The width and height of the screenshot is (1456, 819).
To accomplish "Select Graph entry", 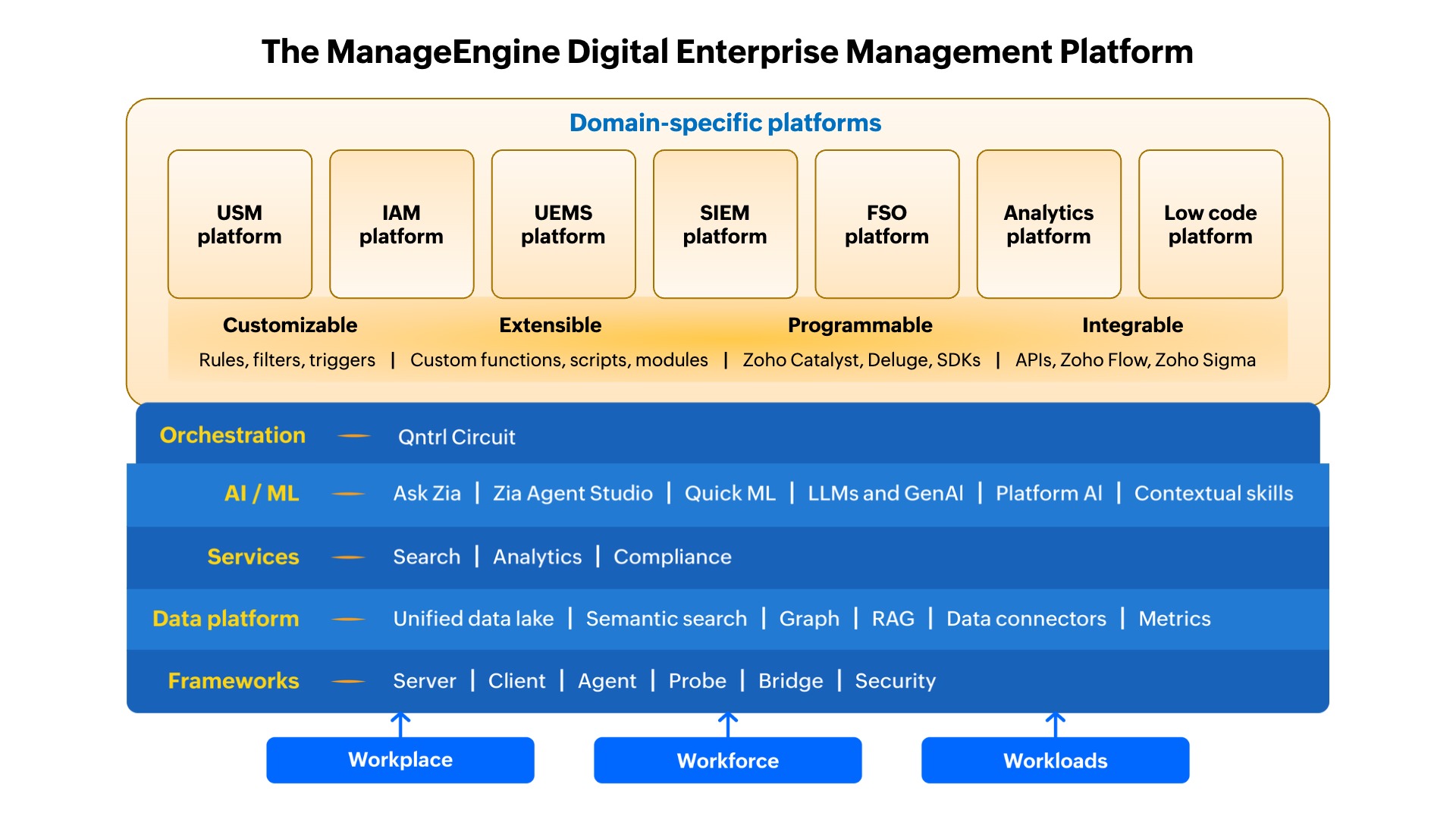I will (x=809, y=619).
